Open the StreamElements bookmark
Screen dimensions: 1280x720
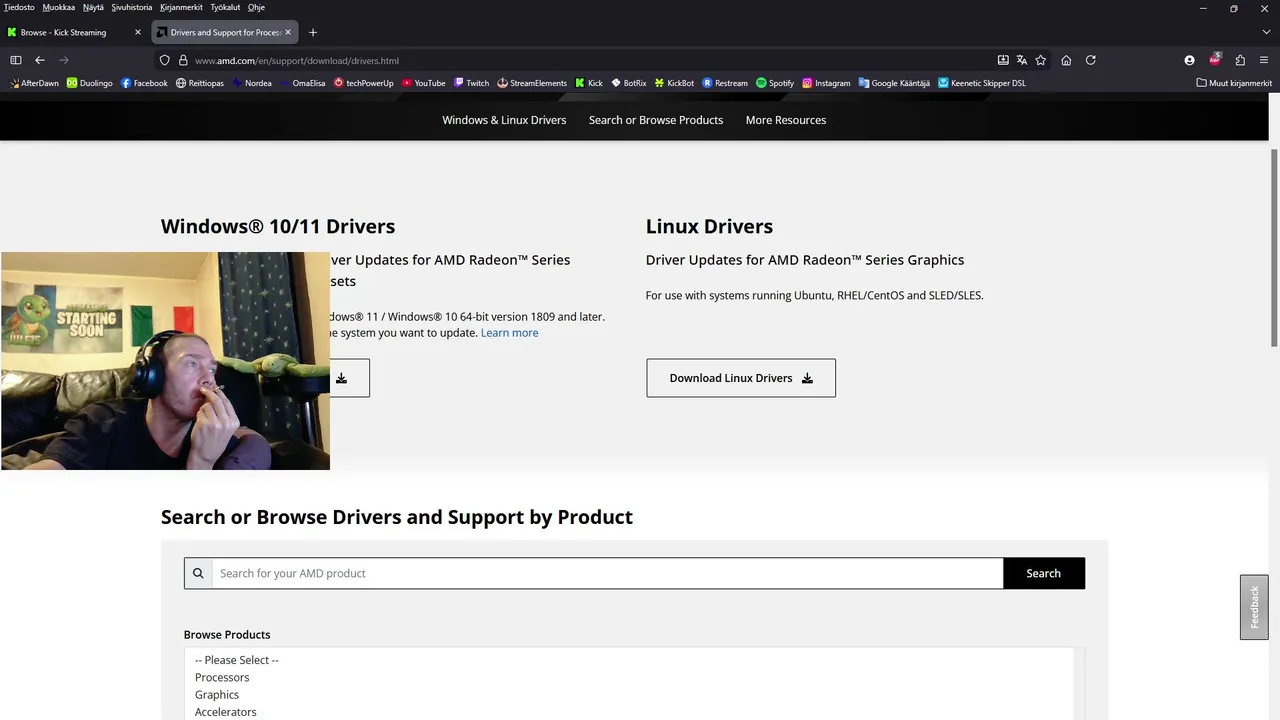coord(532,83)
